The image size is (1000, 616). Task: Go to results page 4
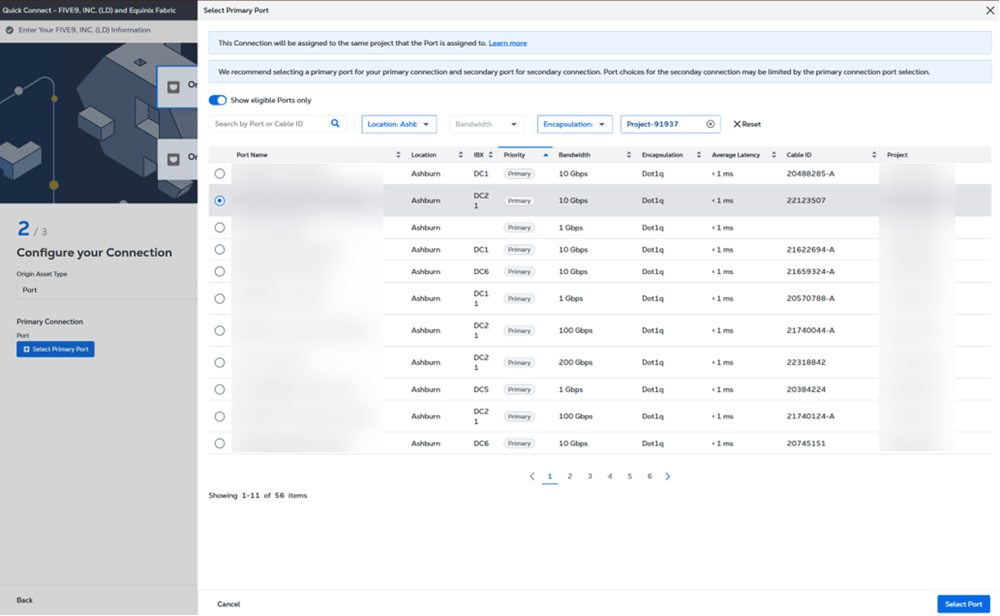coord(610,476)
